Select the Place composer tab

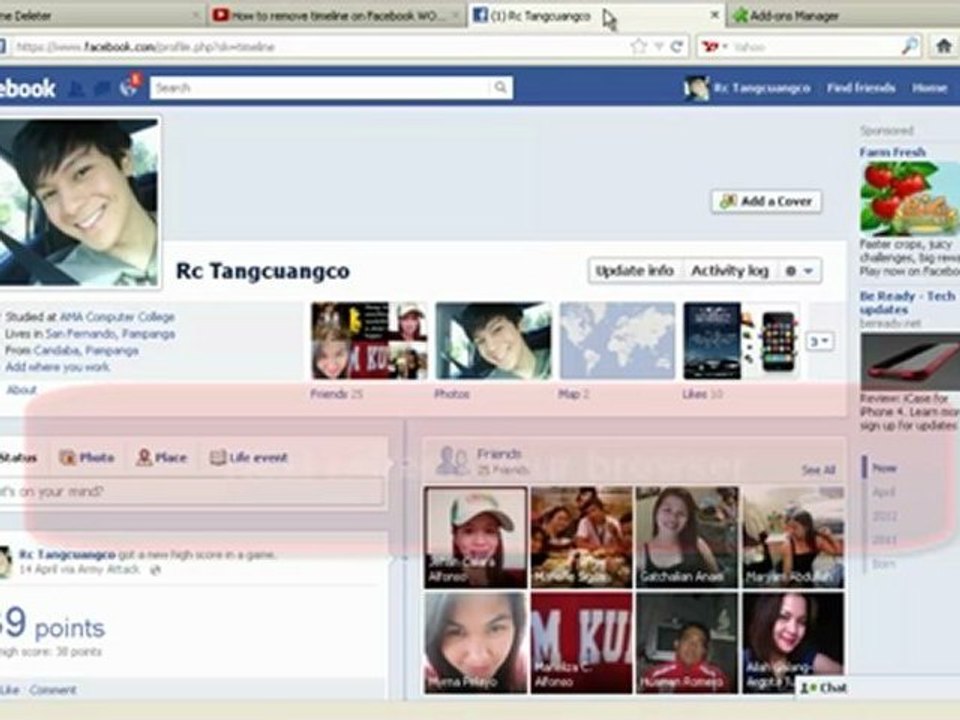(x=162, y=457)
